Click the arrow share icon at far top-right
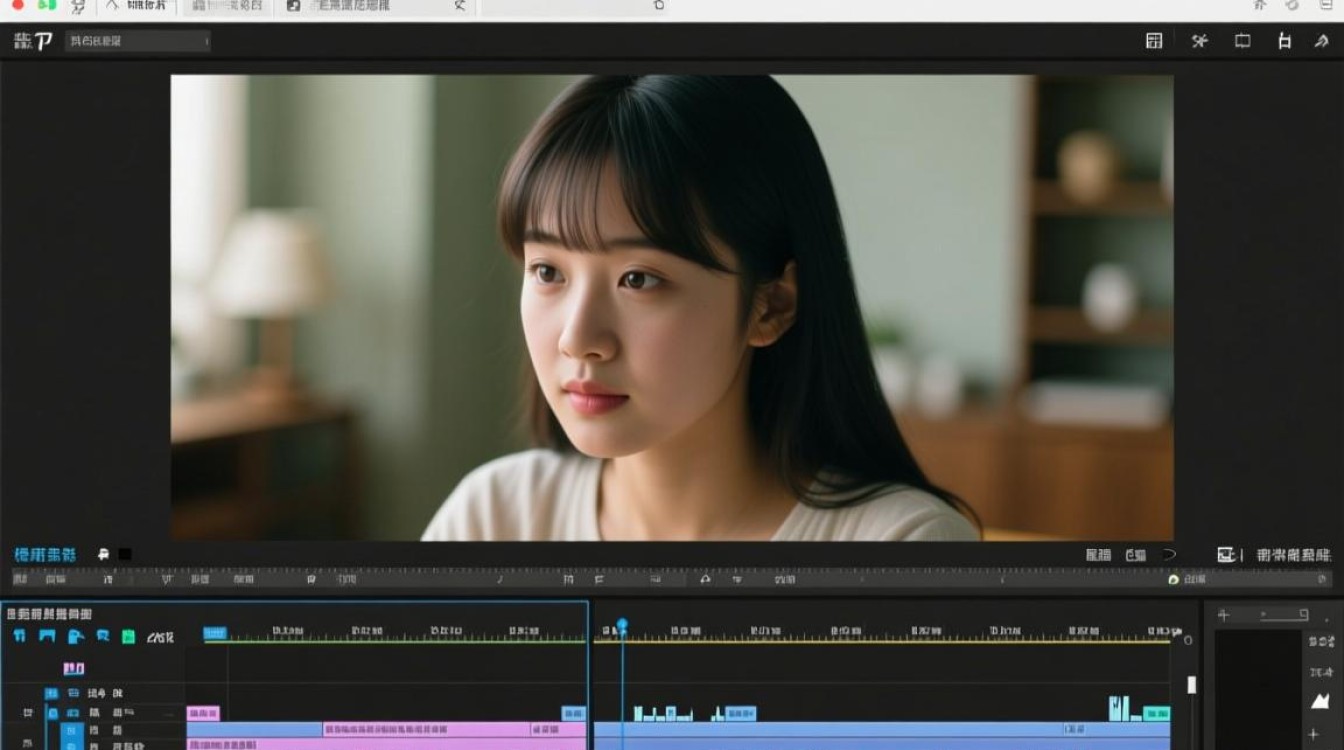 point(1321,41)
